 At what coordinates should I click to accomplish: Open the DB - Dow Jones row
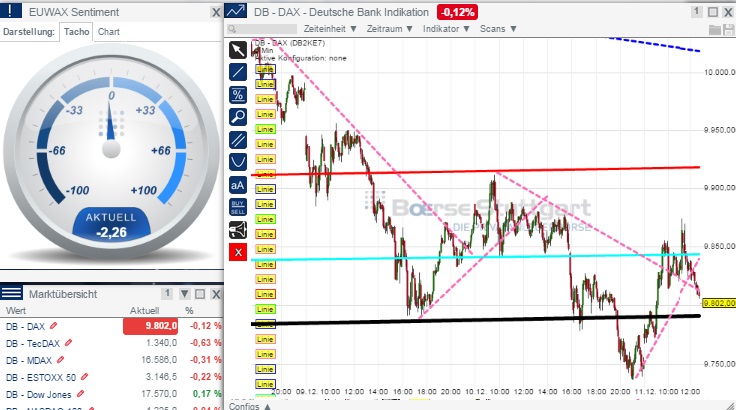pos(111,394)
